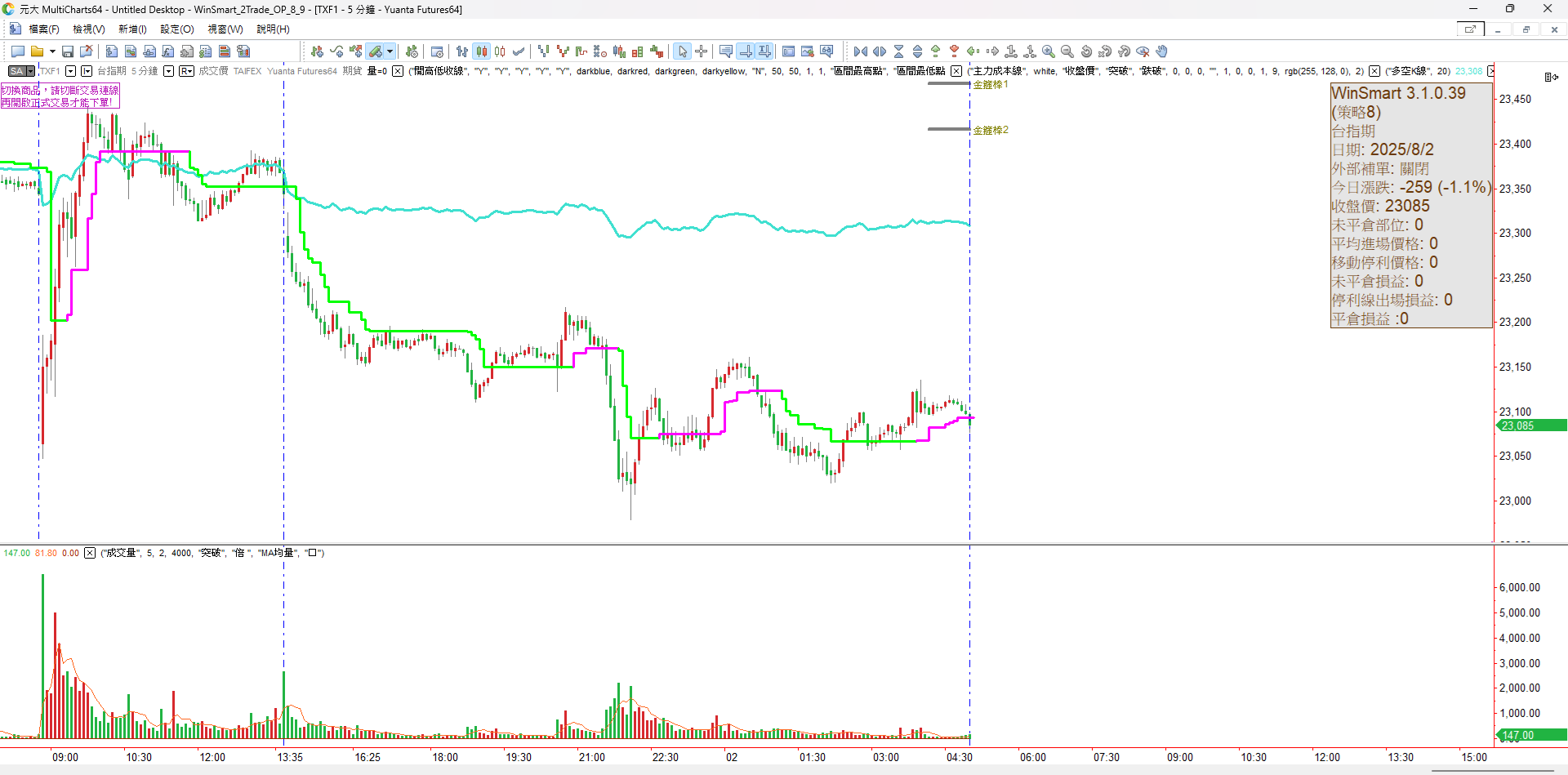Click the Close Workspace toolbar icon
This screenshot has height=775, width=1568.
pos(86,51)
